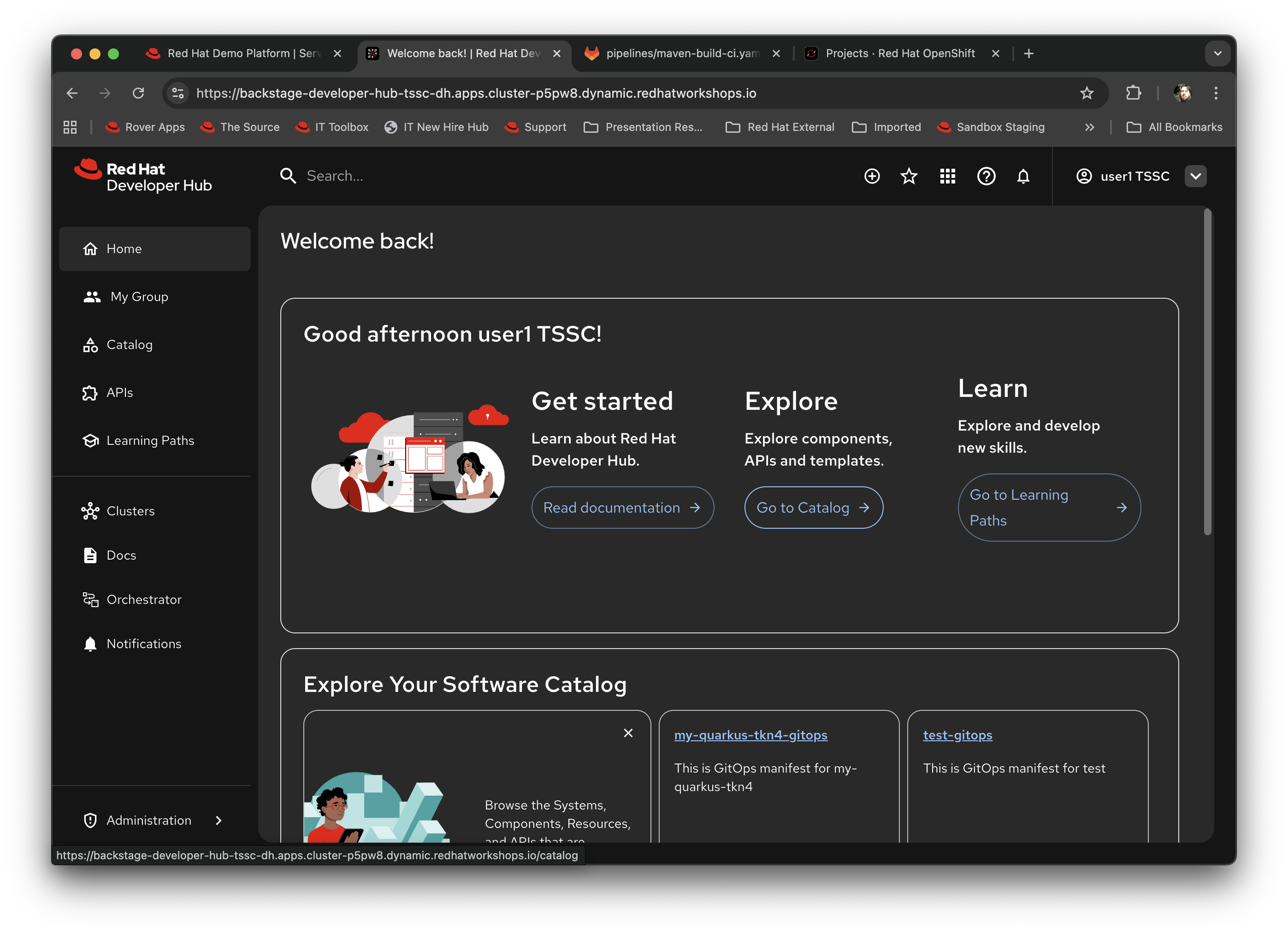This screenshot has width=1288, height=933.
Task: Open the Catalog section in sidebar
Action: [130, 344]
